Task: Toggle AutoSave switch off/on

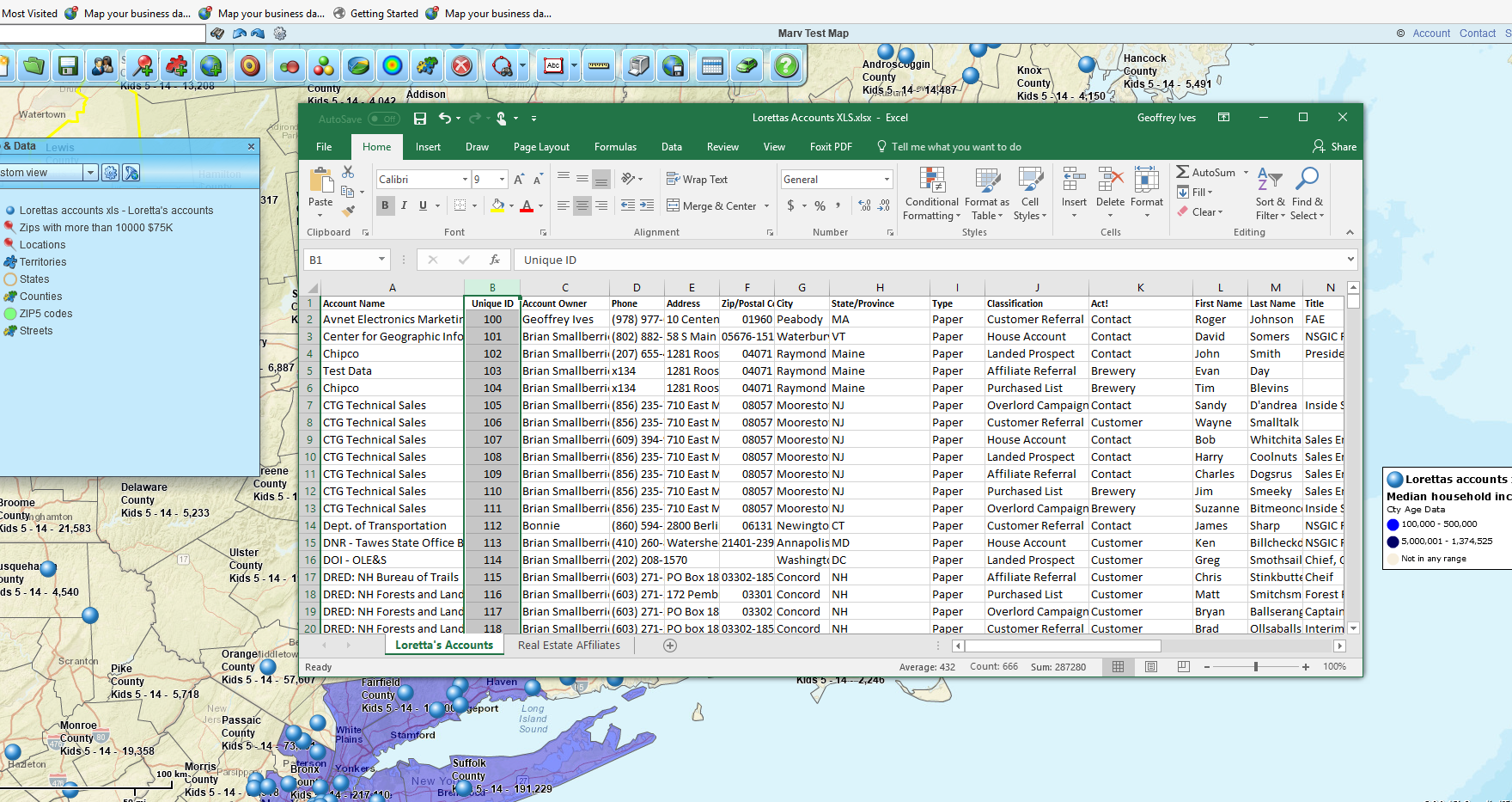Action: click(x=383, y=119)
